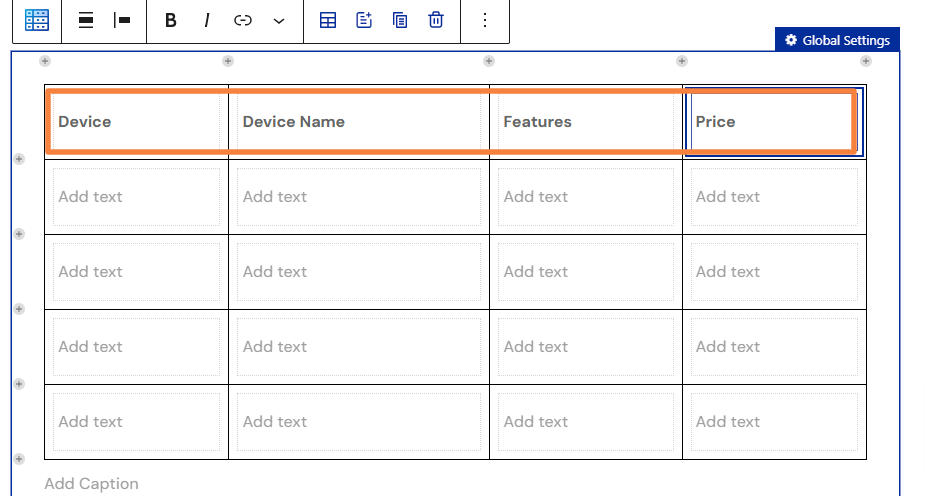Screen dimensions: 925x496
Task: Open Global Settings
Action: click(x=837, y=40)
